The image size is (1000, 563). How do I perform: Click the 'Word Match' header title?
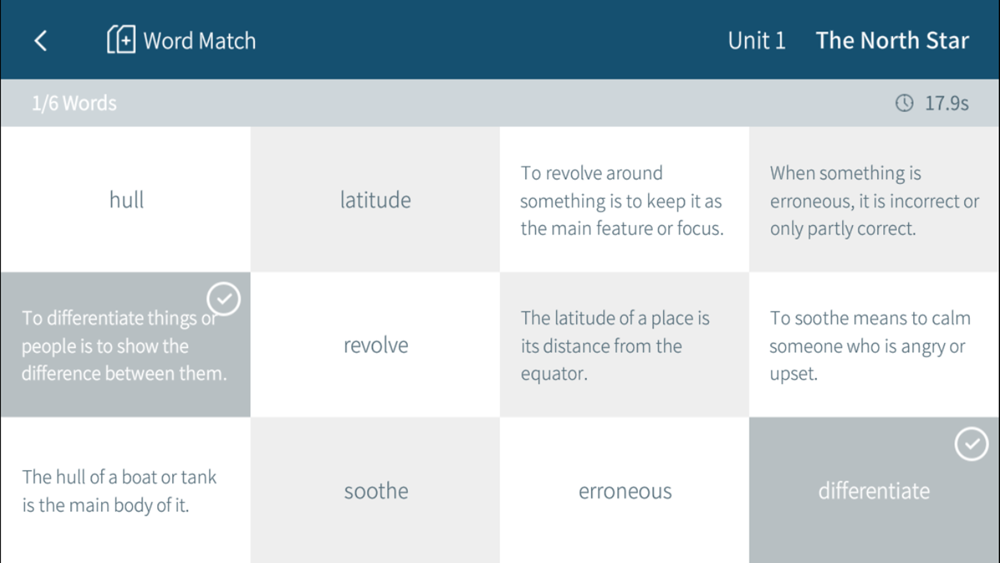200,41
